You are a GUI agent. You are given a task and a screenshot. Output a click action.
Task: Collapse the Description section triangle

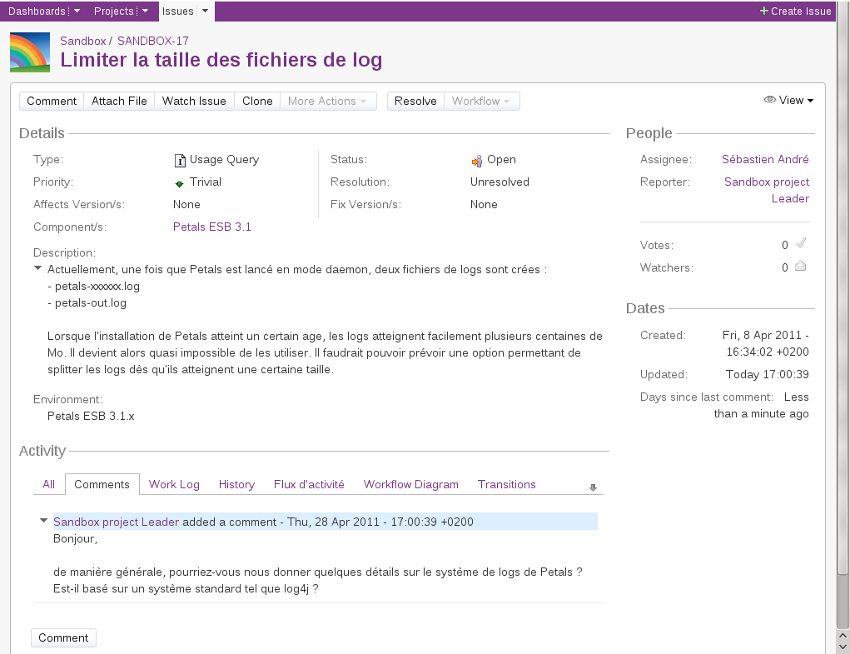(38, 268)
